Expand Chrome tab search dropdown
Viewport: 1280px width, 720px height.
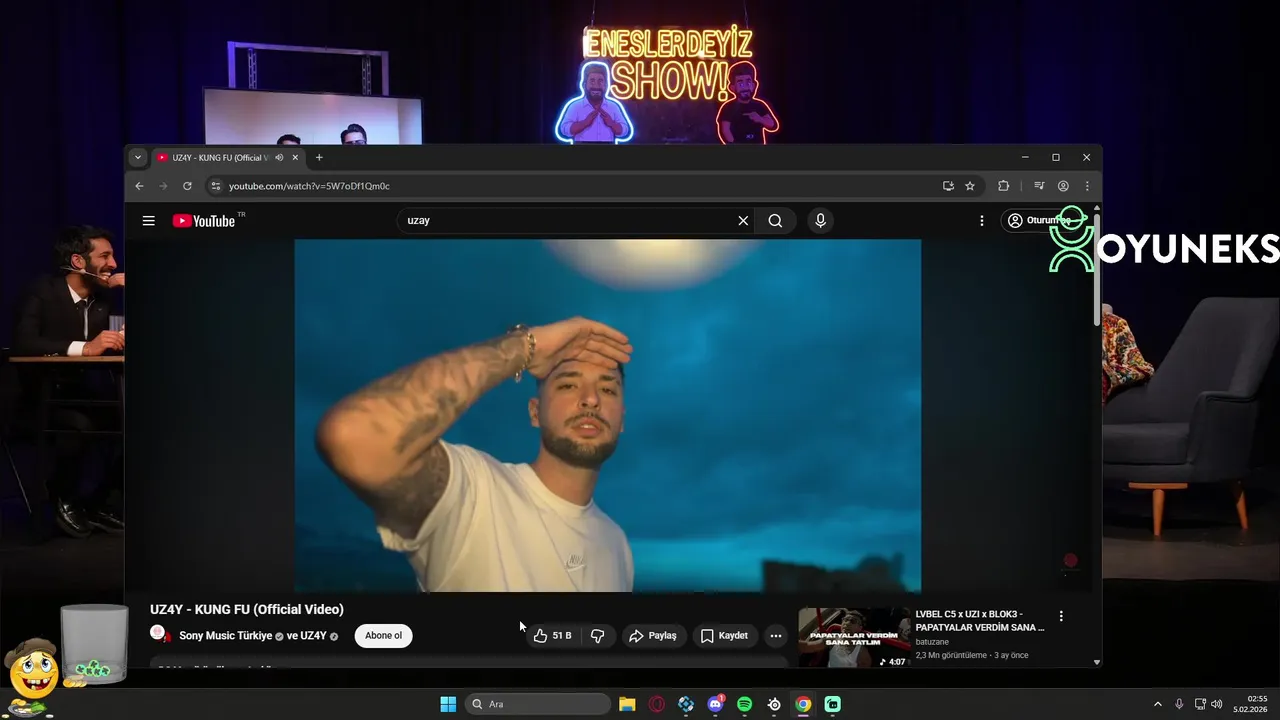[138, 158]
